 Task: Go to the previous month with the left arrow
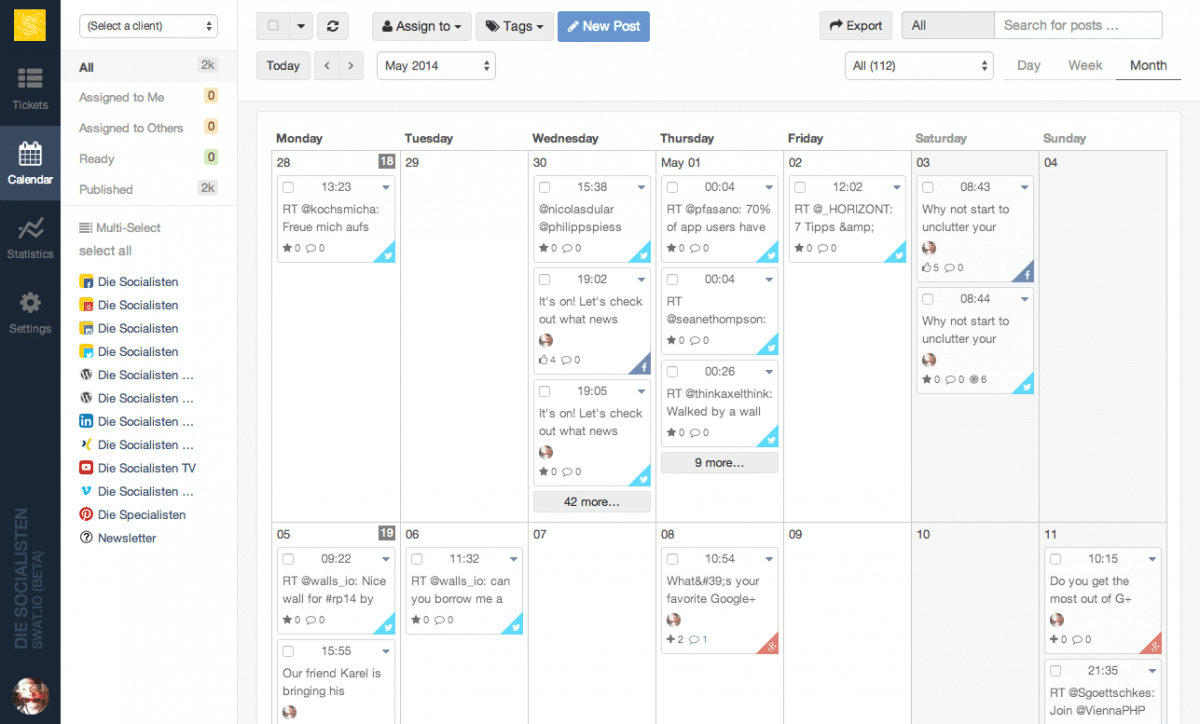(327, 66)
